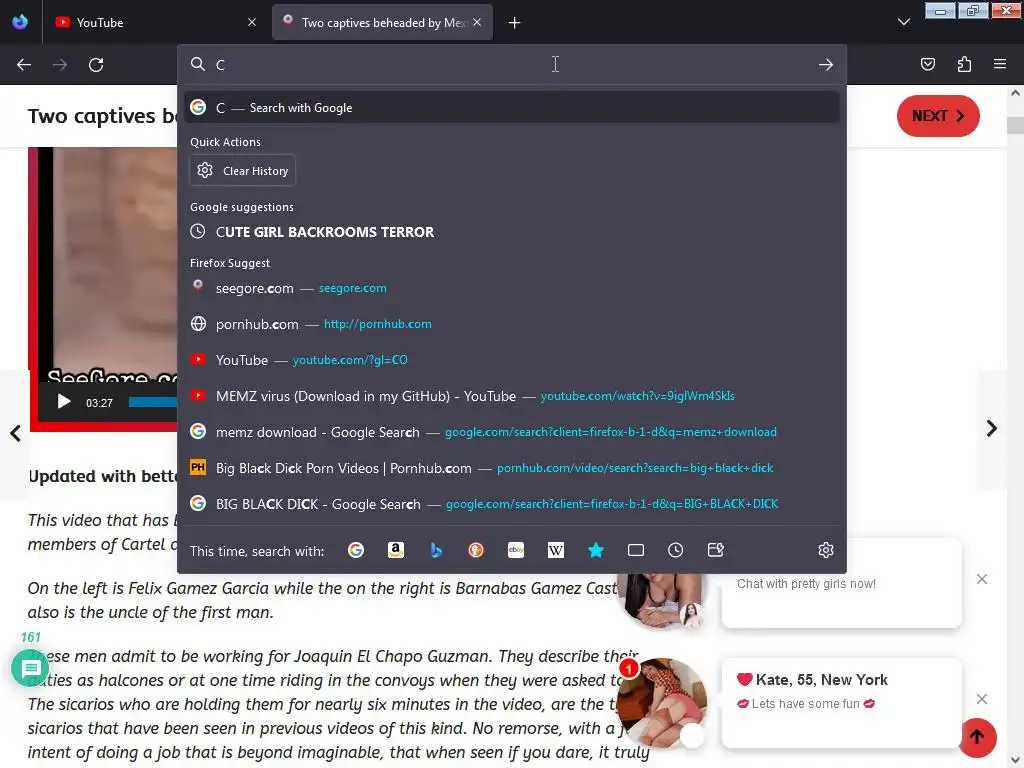Choose 'C — Search with Google' result
This screenshot has height=768, width=1024.
(x=512, y=108)
